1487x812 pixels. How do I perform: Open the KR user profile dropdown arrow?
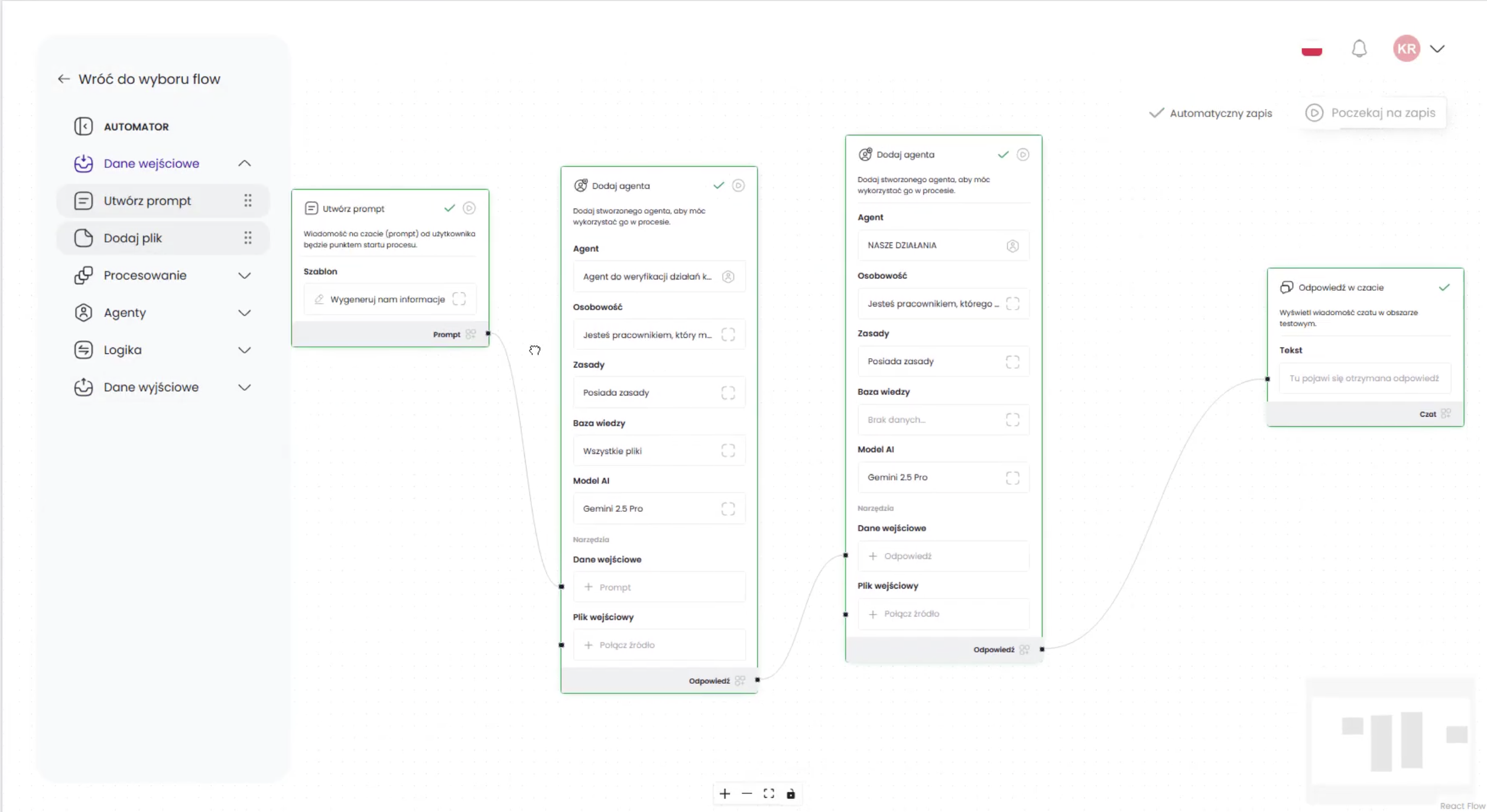coord(1437,48)
